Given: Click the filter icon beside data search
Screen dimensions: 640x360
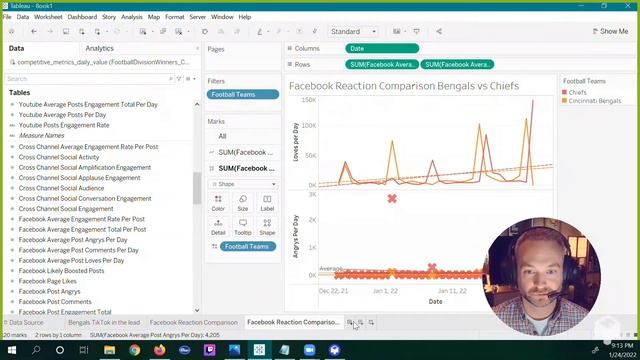Looking at the screenshot, I should pyautogui.click(x=178, y=79).
